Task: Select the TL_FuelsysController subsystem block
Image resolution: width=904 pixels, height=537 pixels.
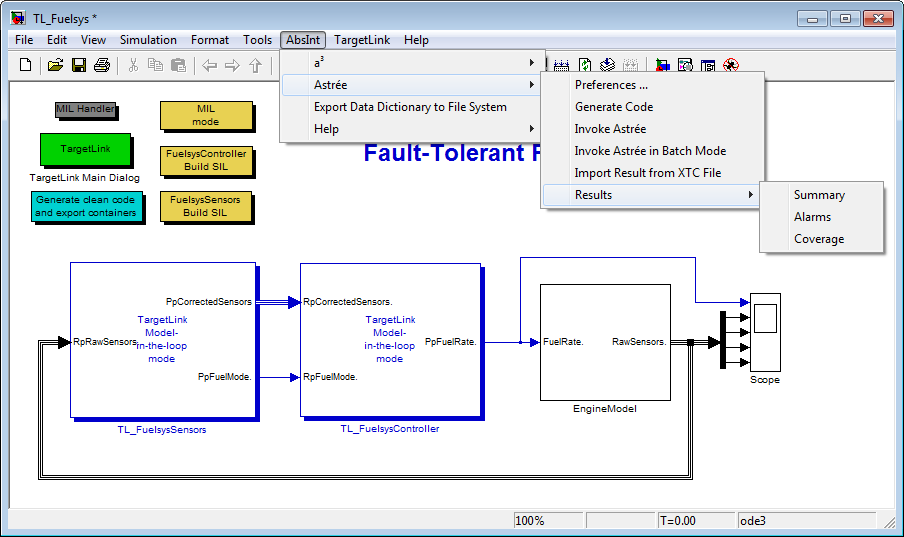Action: [390, 340]
